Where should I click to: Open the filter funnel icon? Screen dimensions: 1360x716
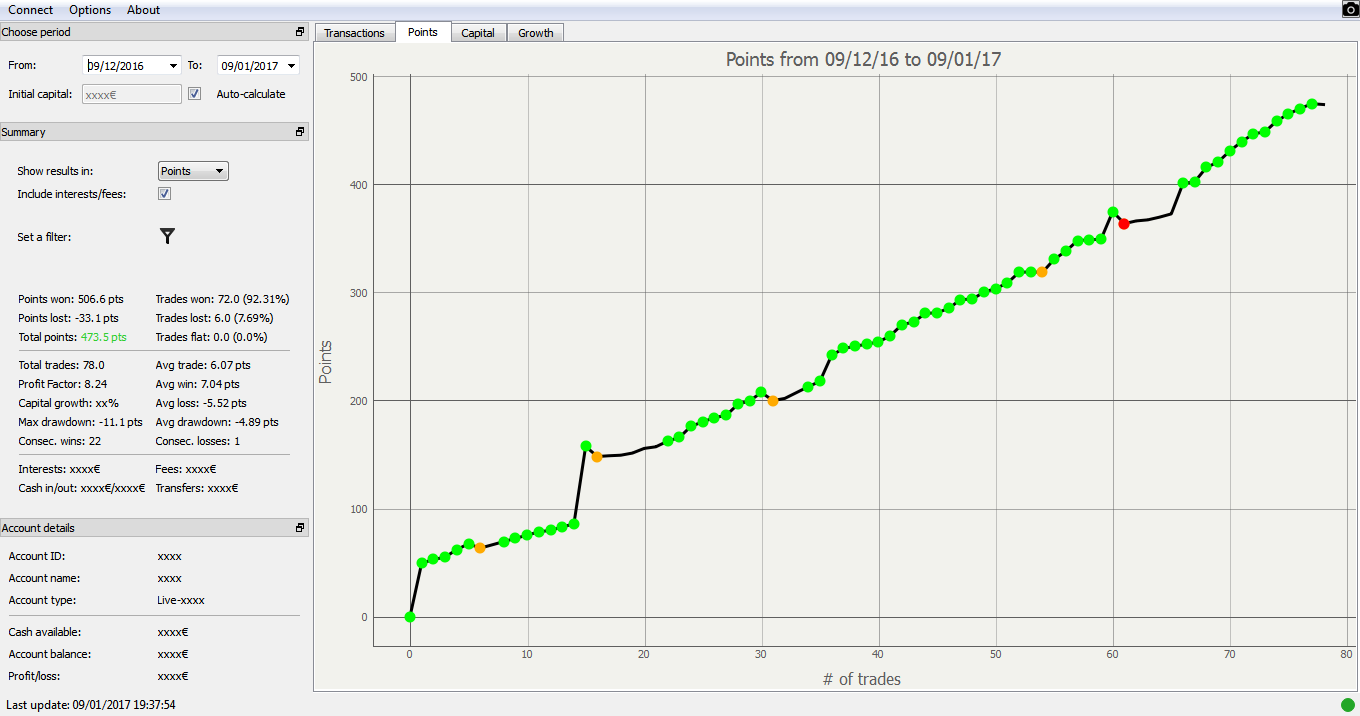click(168, 236)
